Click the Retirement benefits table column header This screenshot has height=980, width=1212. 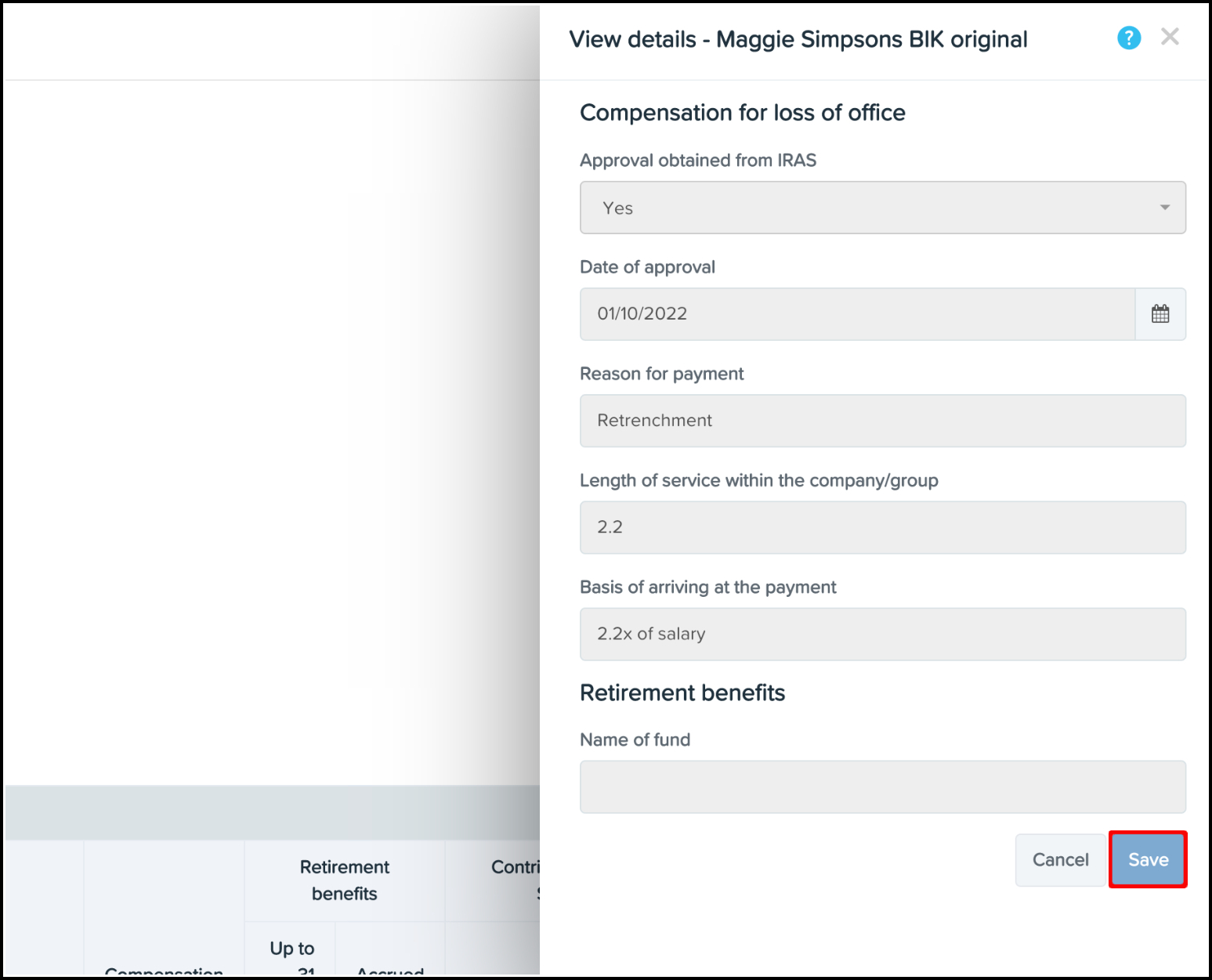point(344,880)
